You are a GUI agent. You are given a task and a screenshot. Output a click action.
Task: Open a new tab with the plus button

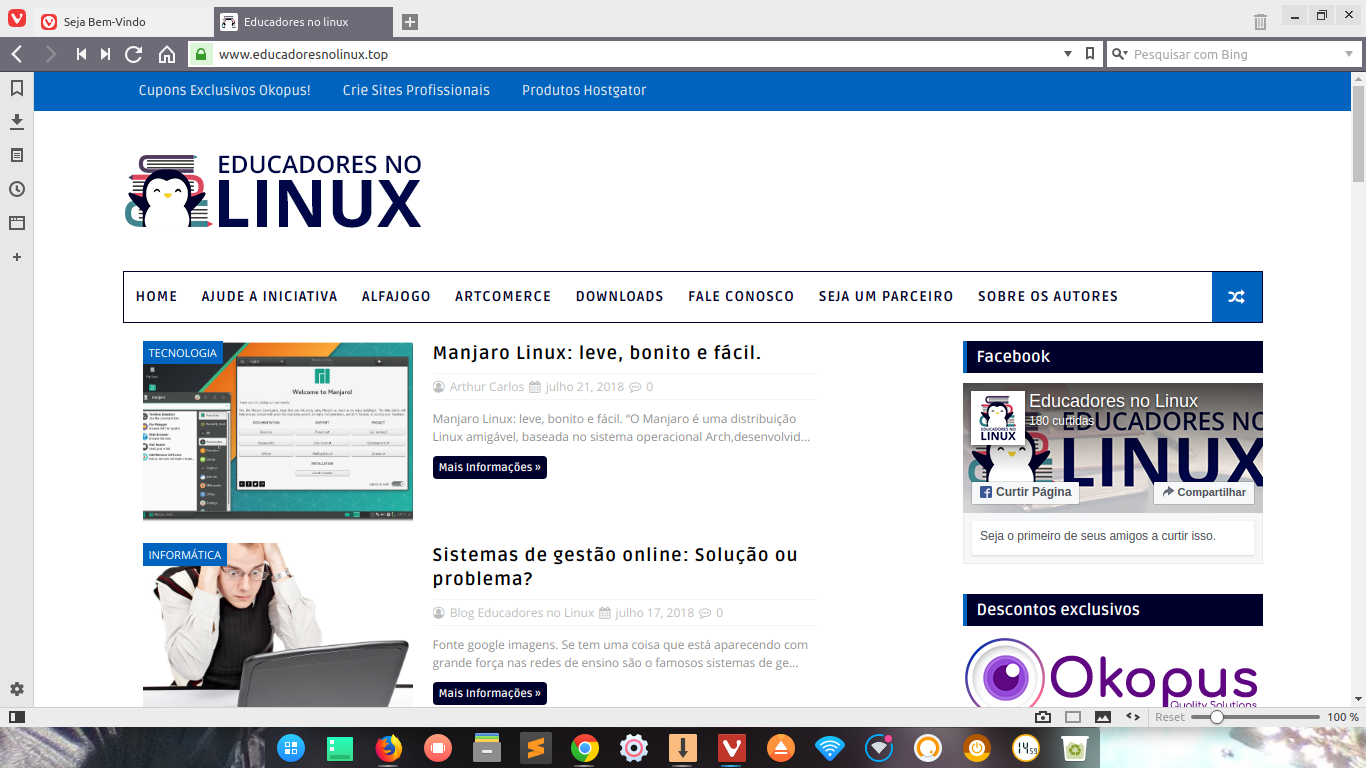[409, 22]
